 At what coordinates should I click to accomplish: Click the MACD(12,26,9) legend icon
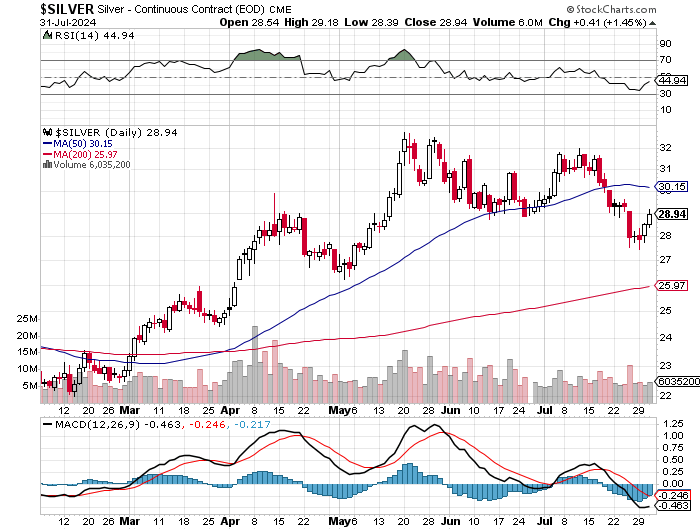[x=47, y=425]
